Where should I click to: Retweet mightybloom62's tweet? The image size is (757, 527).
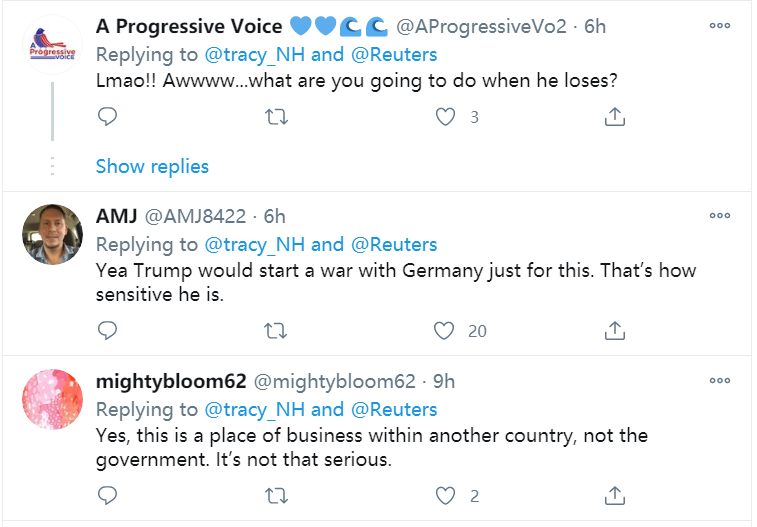point(277,496)
